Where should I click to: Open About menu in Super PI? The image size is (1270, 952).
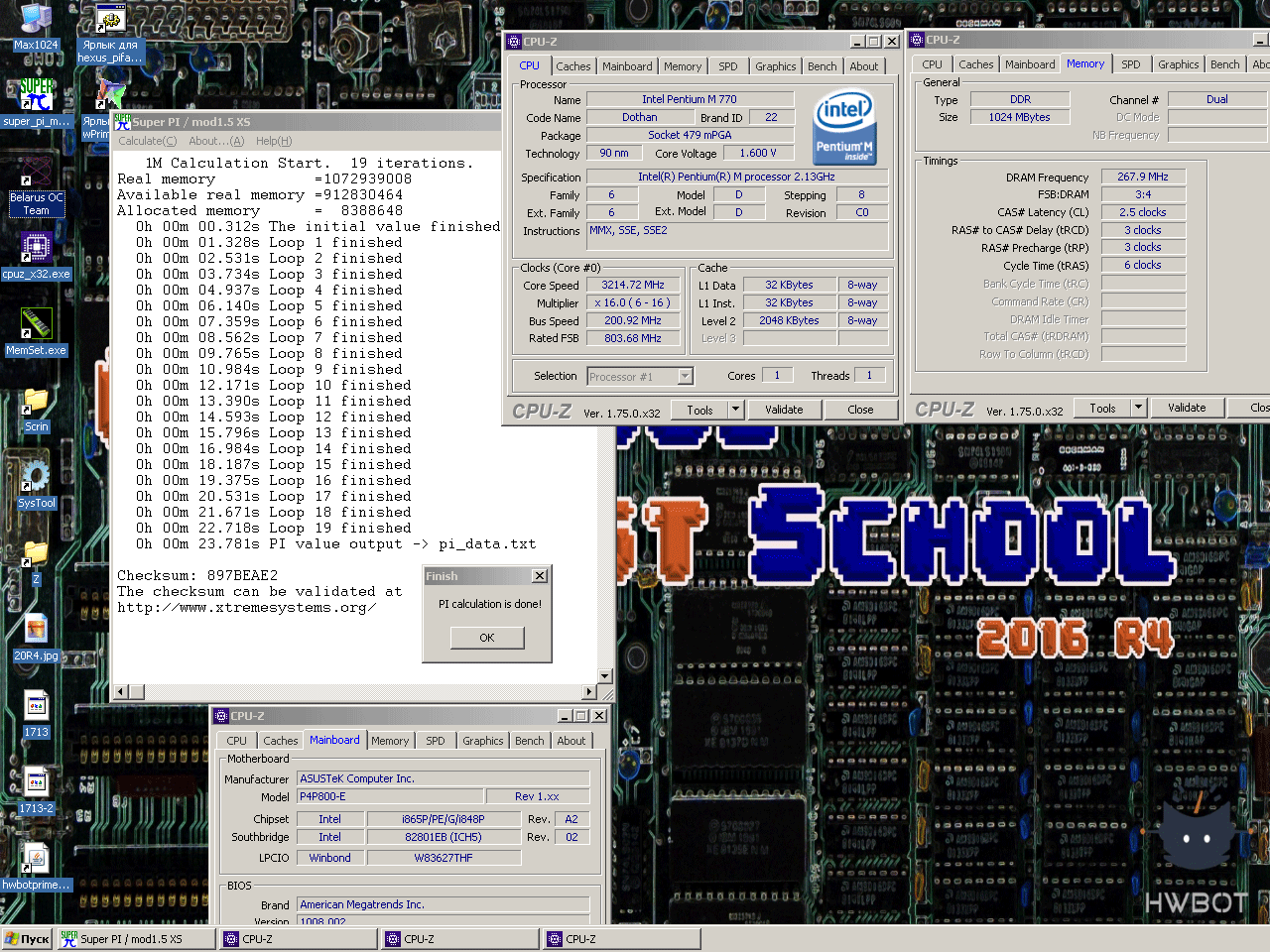pyautogui.click(x=216, y=141)
